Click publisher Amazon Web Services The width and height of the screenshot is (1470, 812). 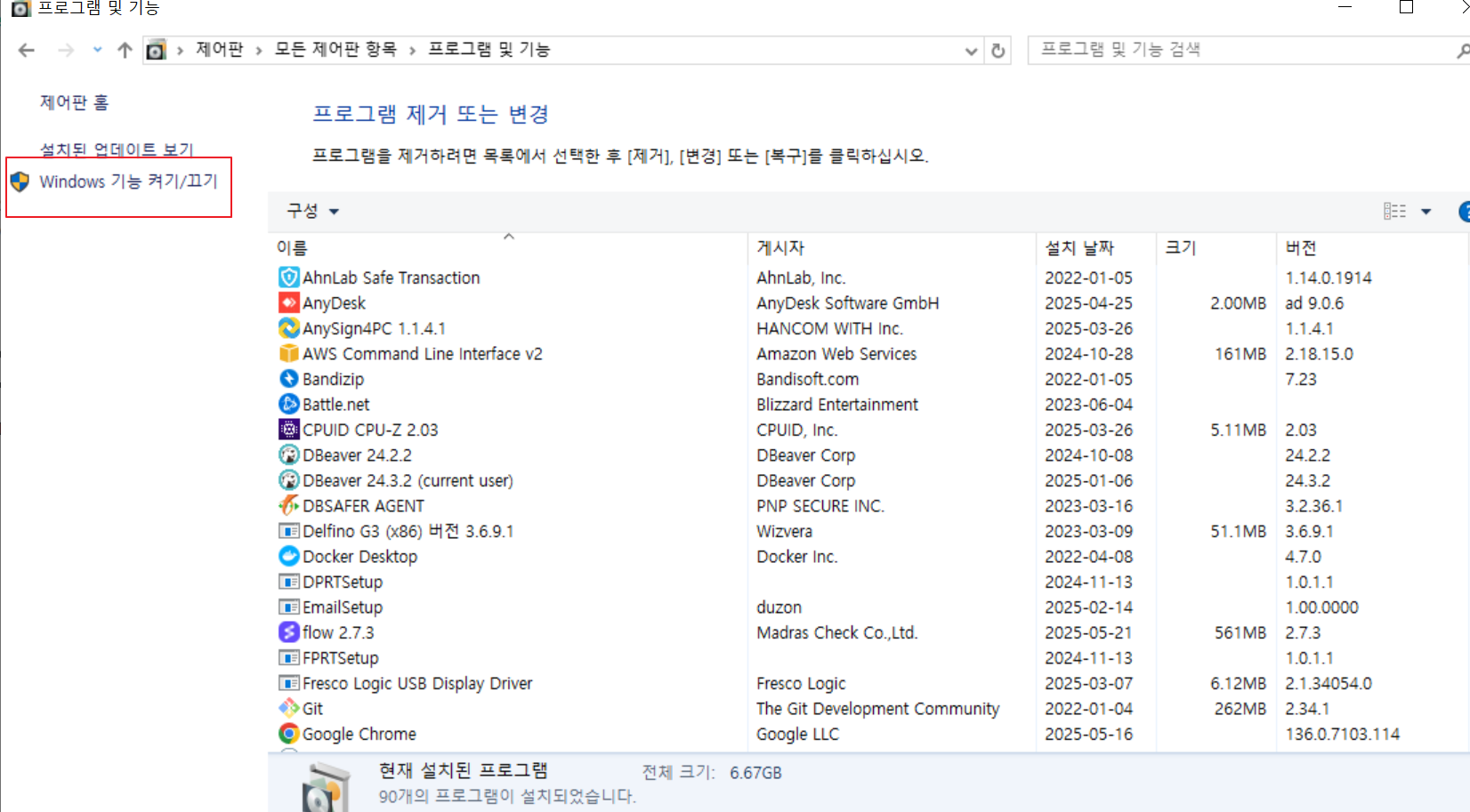click(x=836, y=354)
